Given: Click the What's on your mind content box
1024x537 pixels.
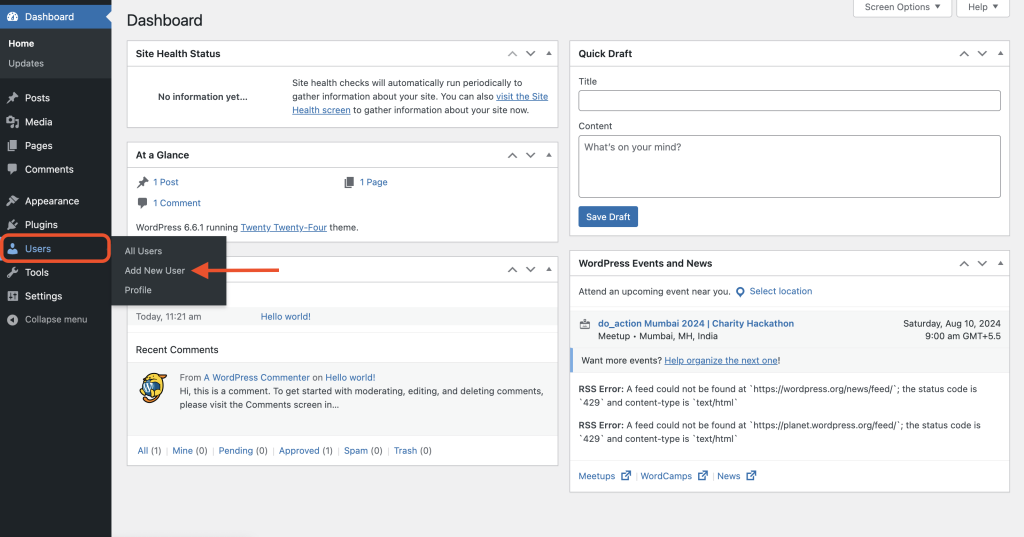Looking at the screenshot, I should coord(789,167).
